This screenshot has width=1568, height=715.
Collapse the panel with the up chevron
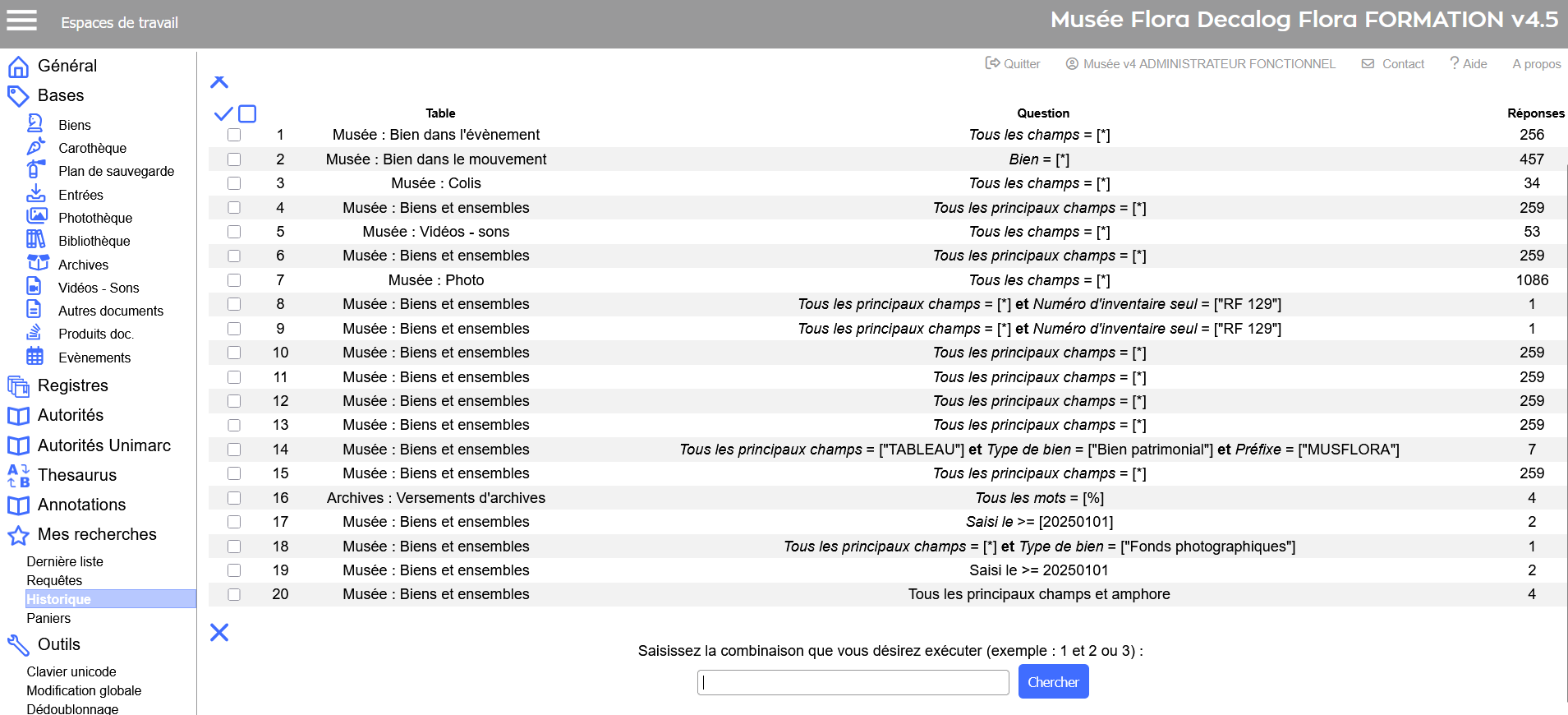tap(219, 81)
